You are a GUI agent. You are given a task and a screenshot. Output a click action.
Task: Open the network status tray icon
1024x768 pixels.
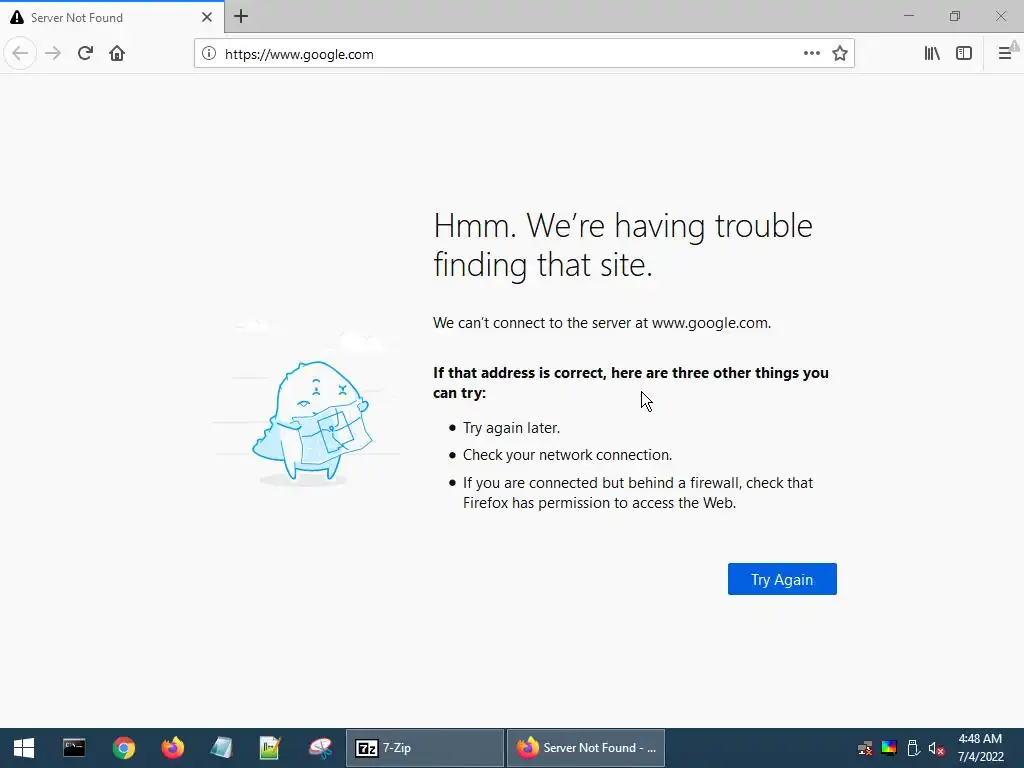865,748
